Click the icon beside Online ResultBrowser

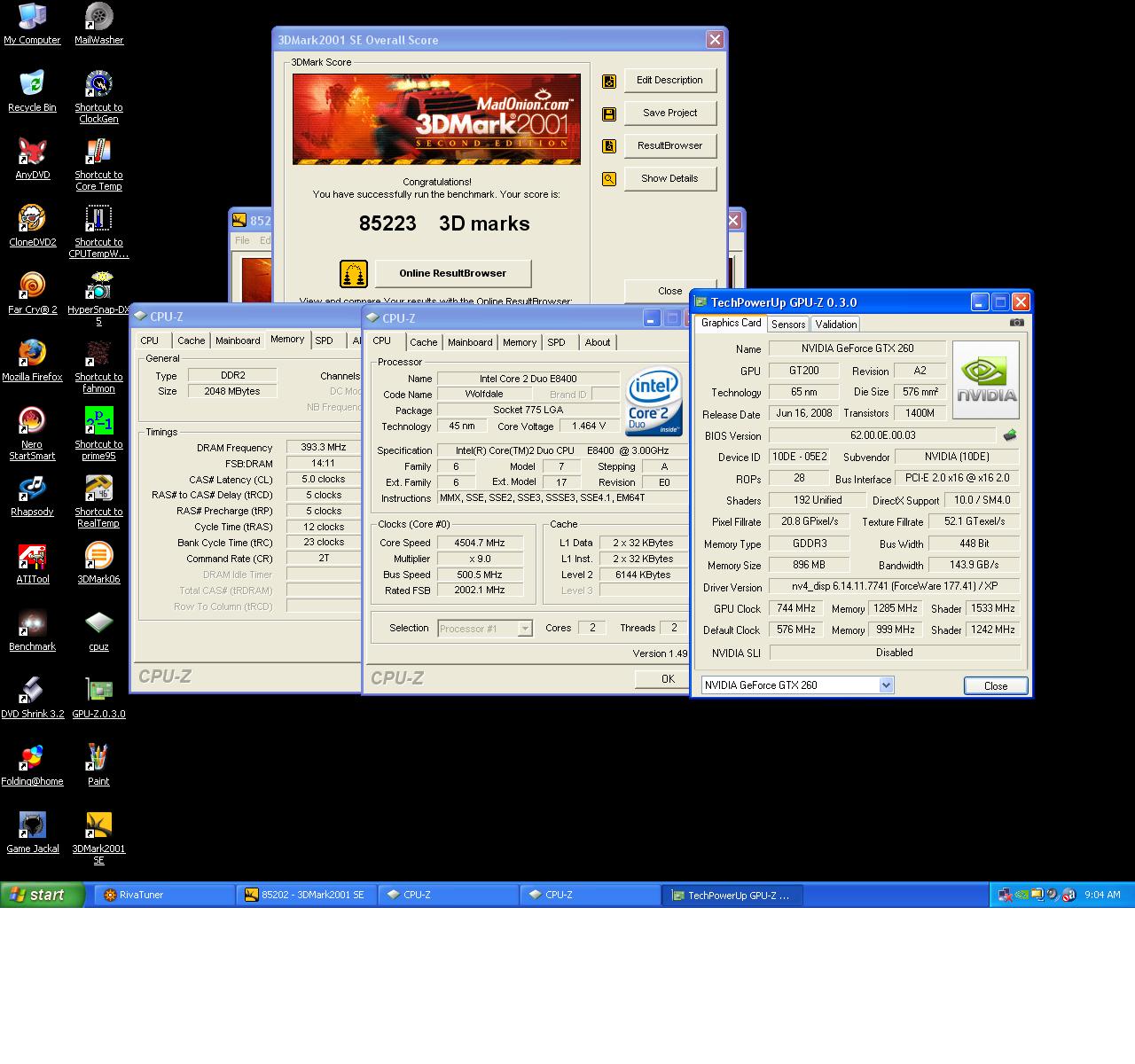(x=354, y=274)
